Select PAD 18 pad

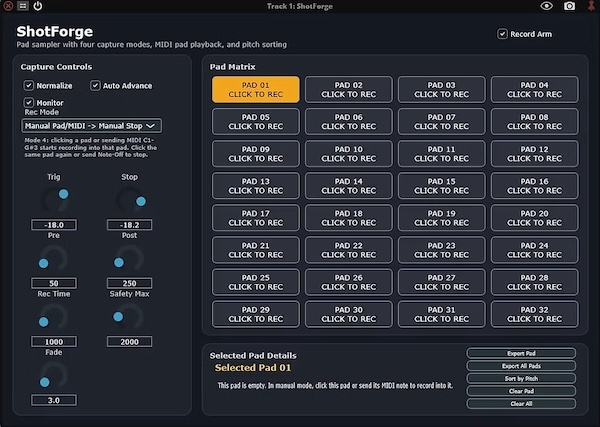[349, 218]
